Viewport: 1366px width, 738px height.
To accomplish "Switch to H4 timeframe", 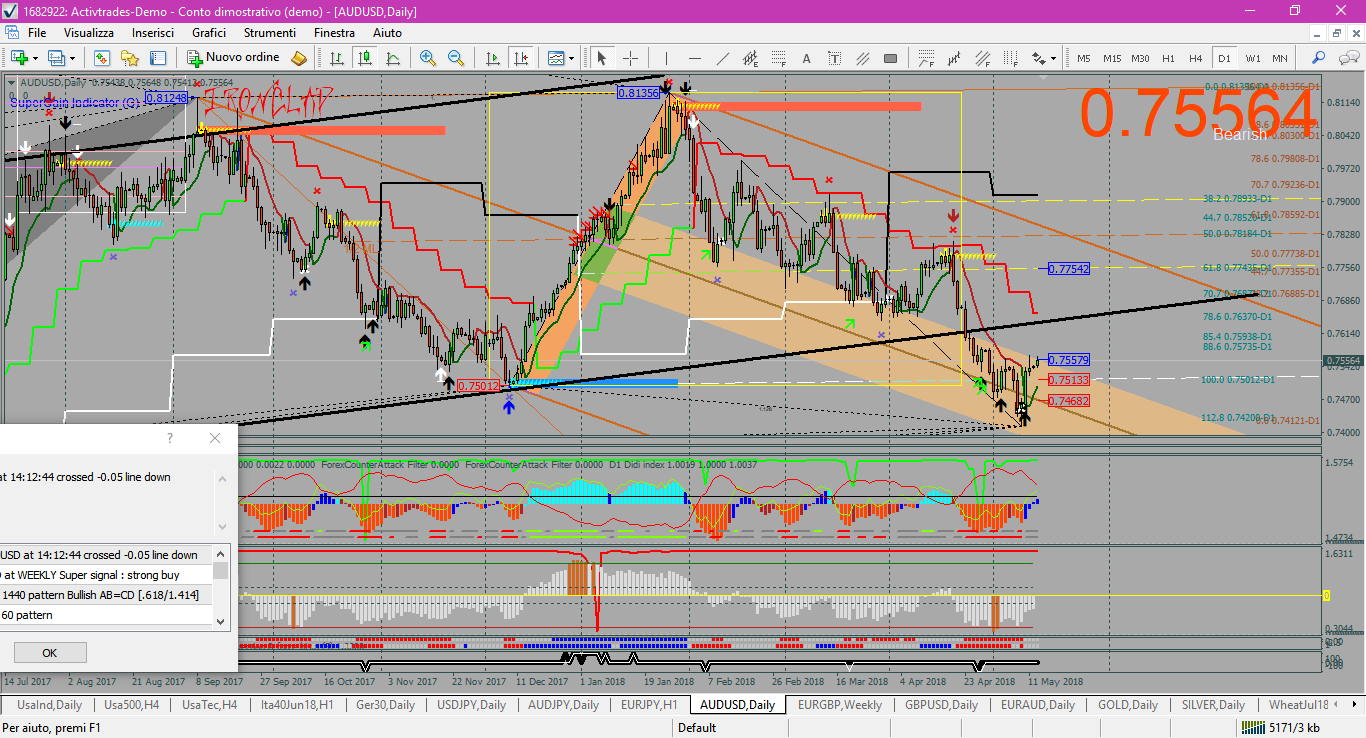I will point(1195,58).
